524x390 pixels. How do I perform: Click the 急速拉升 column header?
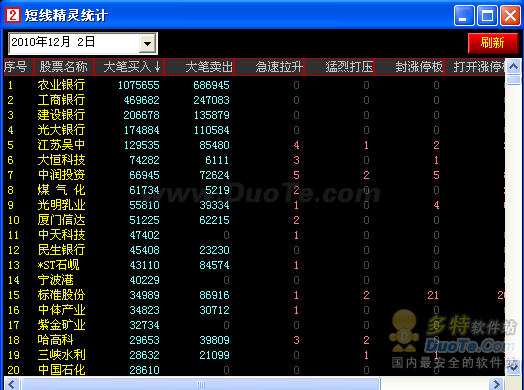point(269,67)
